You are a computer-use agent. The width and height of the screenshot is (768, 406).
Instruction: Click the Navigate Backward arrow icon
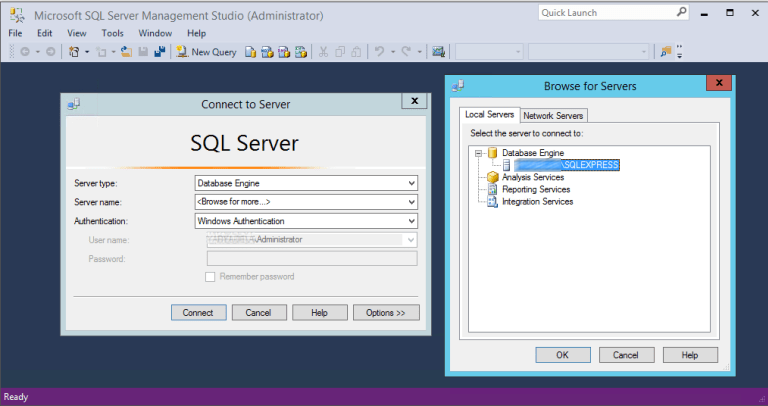pyautogui.click(x=25, y=51)
